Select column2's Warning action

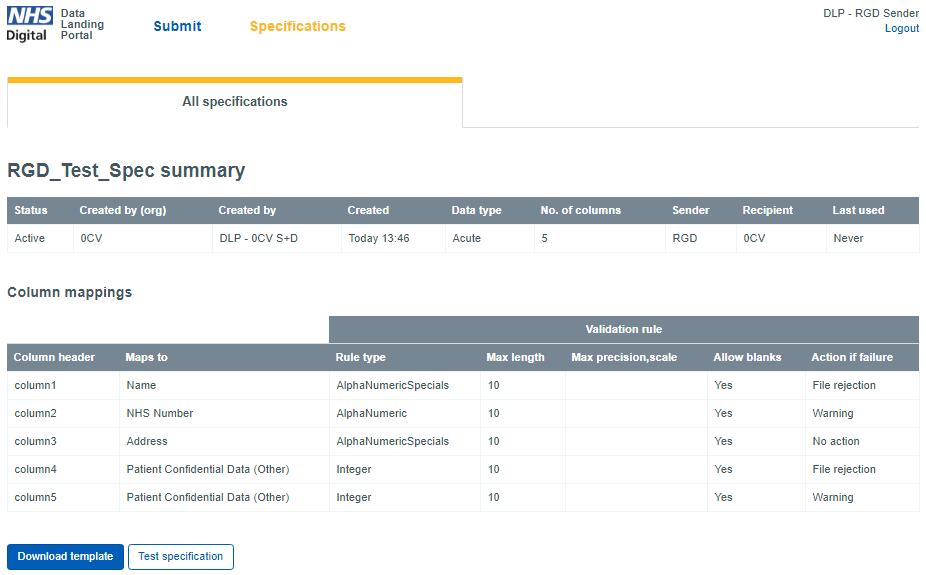point(862,413)
